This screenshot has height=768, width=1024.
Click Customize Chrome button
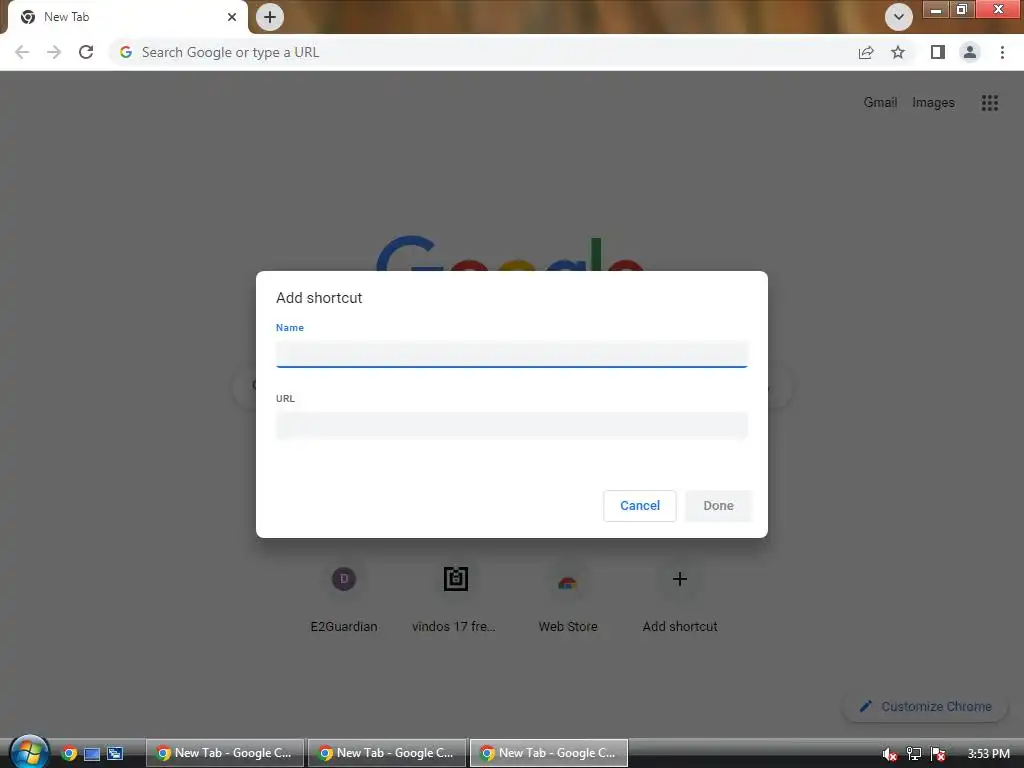(x=925, y=706)
